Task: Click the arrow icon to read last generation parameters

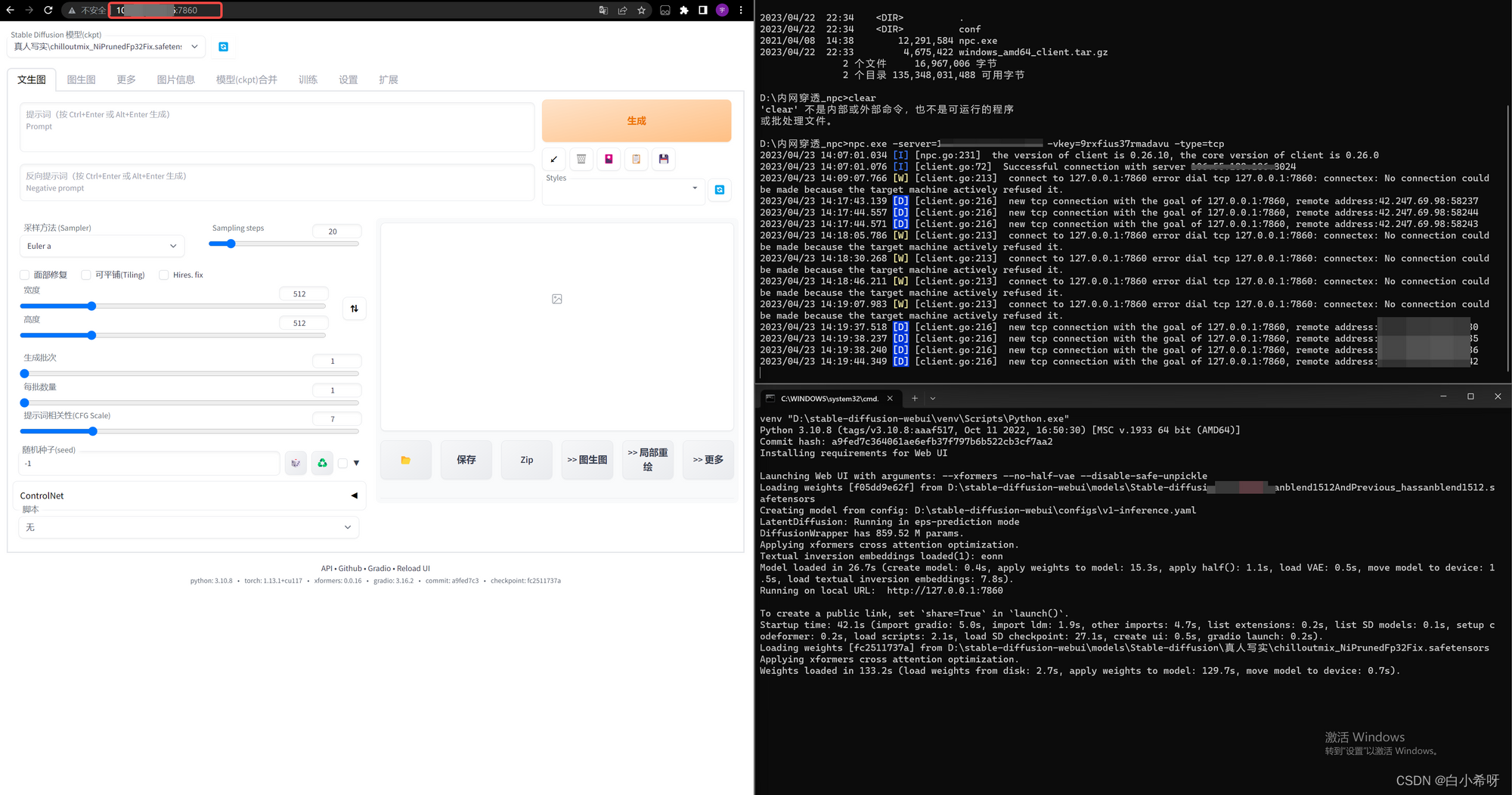Action: (554, 159)
